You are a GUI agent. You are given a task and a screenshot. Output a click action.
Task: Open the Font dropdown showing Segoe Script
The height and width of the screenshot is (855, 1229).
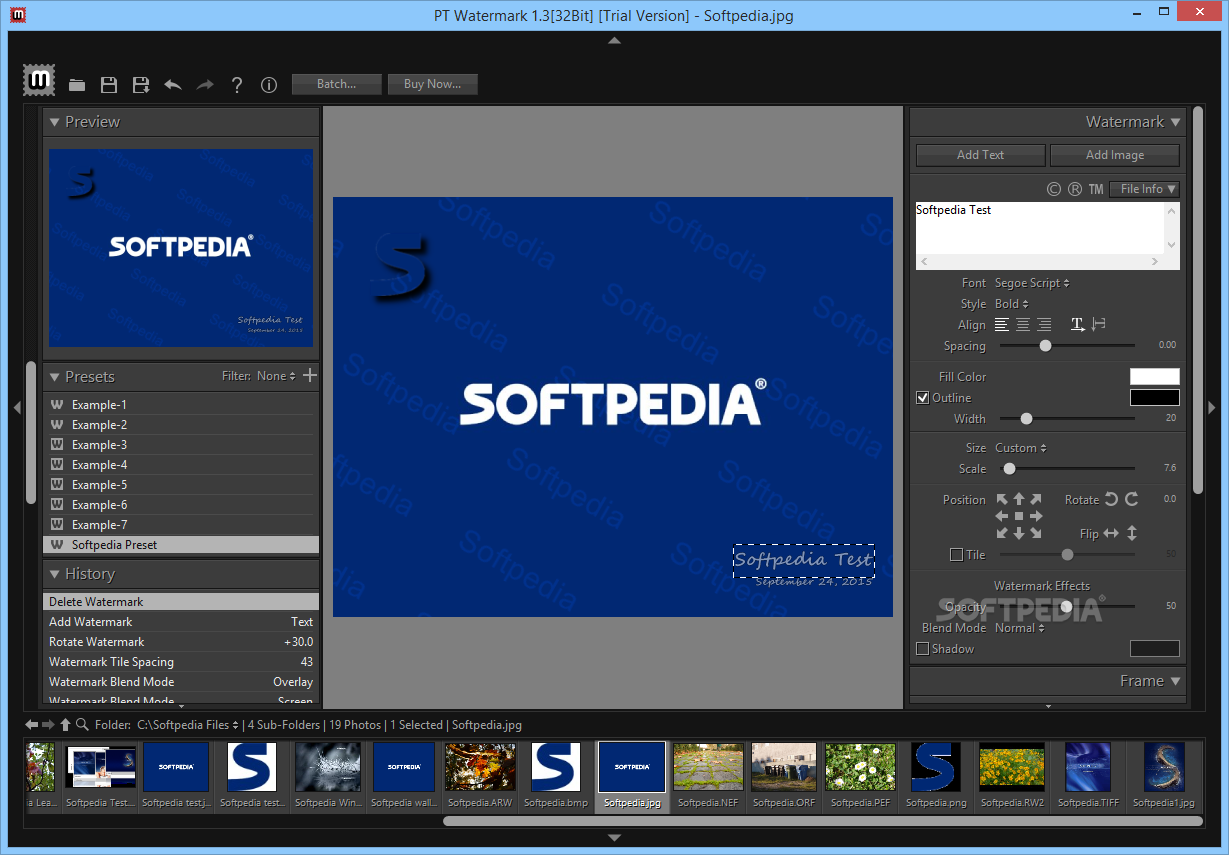click(1032, 283)
